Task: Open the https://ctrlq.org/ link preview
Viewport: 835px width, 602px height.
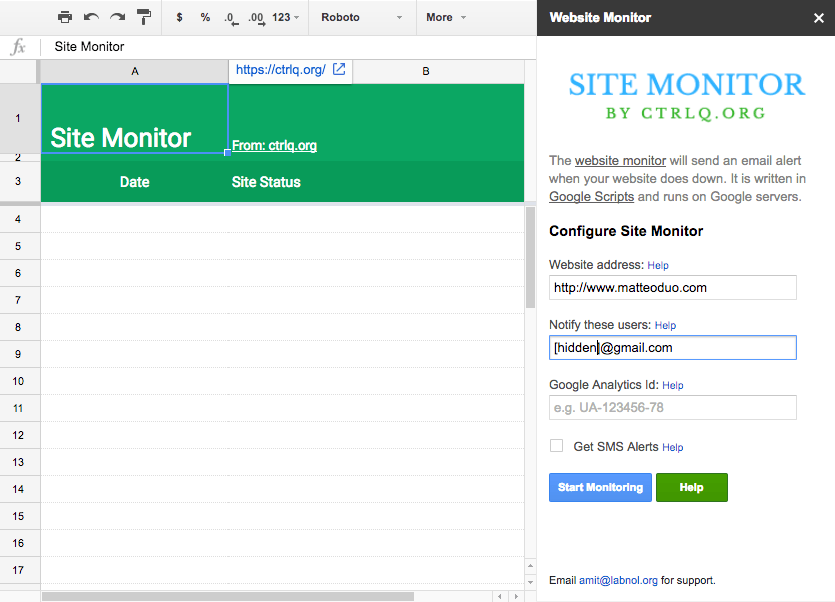Action: pos(281,70)
